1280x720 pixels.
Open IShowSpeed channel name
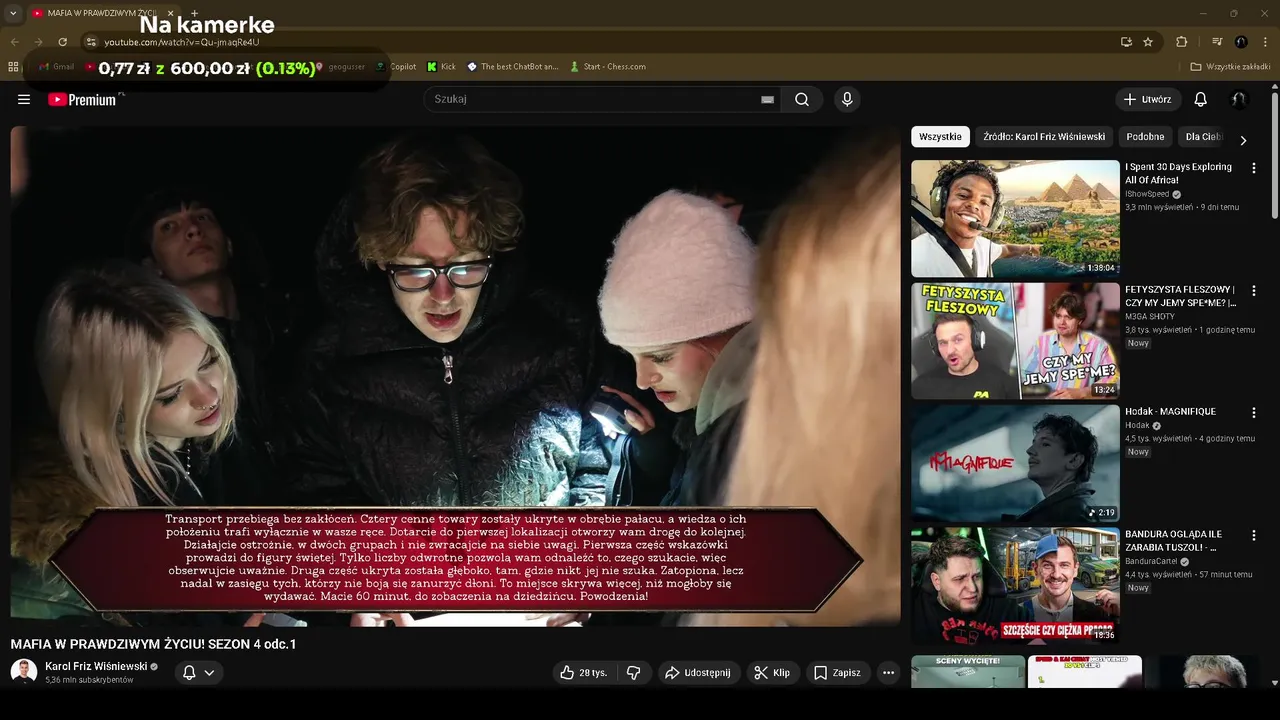point(1147,194)
